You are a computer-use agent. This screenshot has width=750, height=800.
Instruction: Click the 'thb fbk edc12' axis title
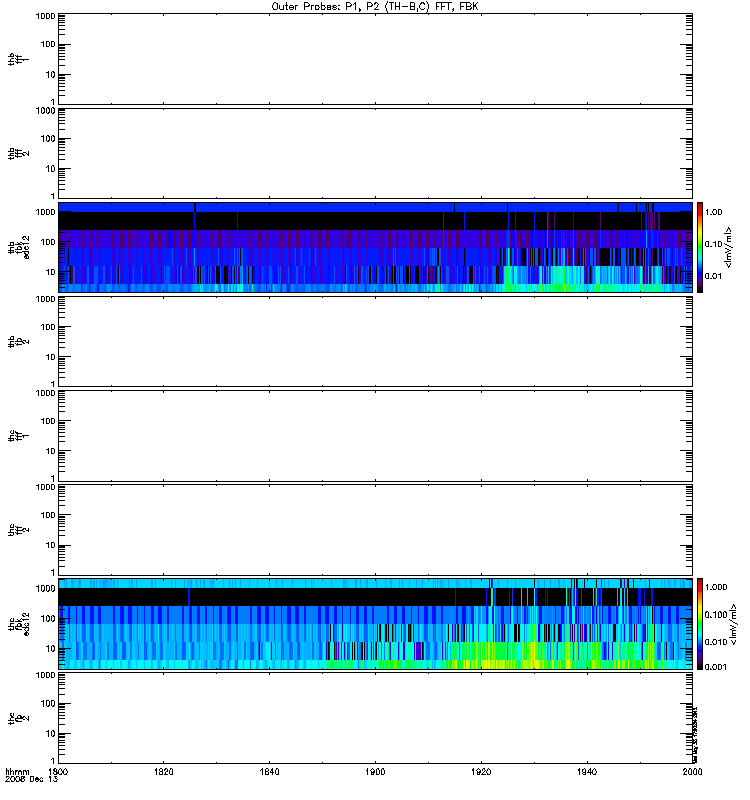[18, 247]
